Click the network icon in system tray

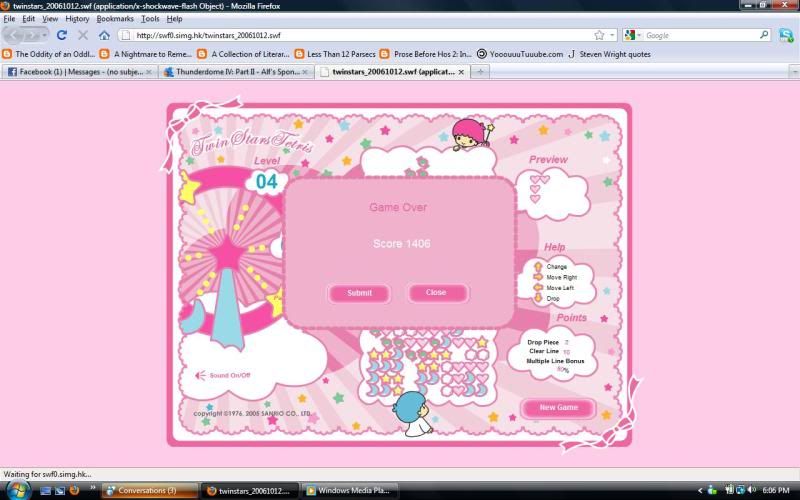741,490
